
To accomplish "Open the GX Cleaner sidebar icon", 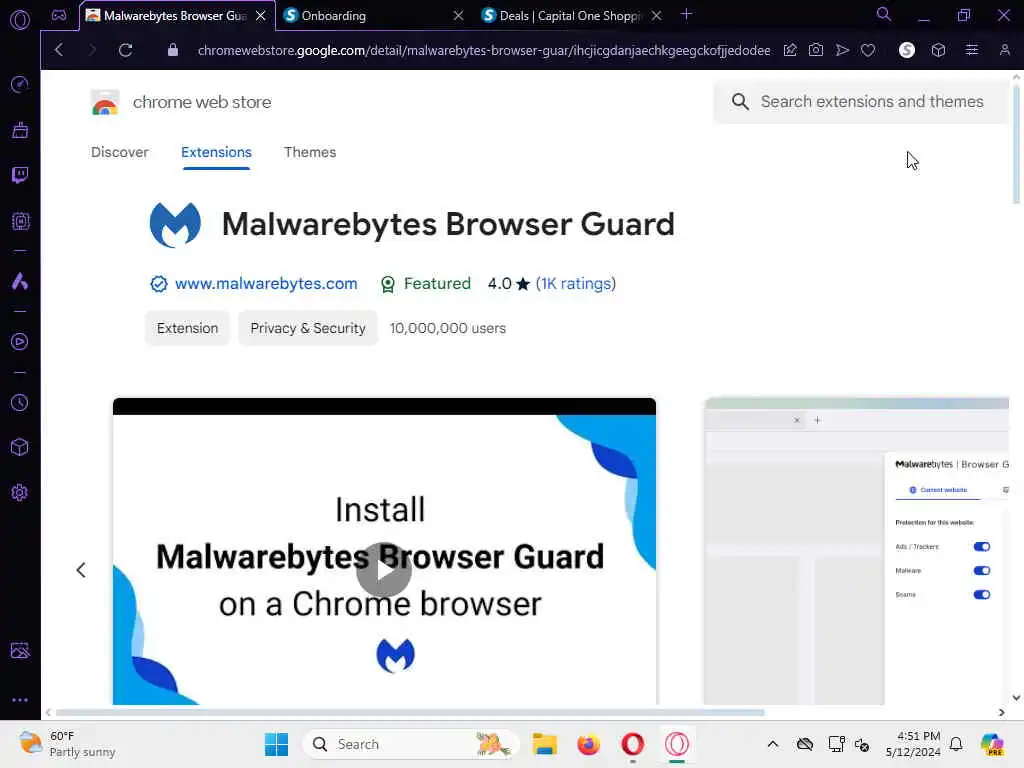I will click(20, 130).
